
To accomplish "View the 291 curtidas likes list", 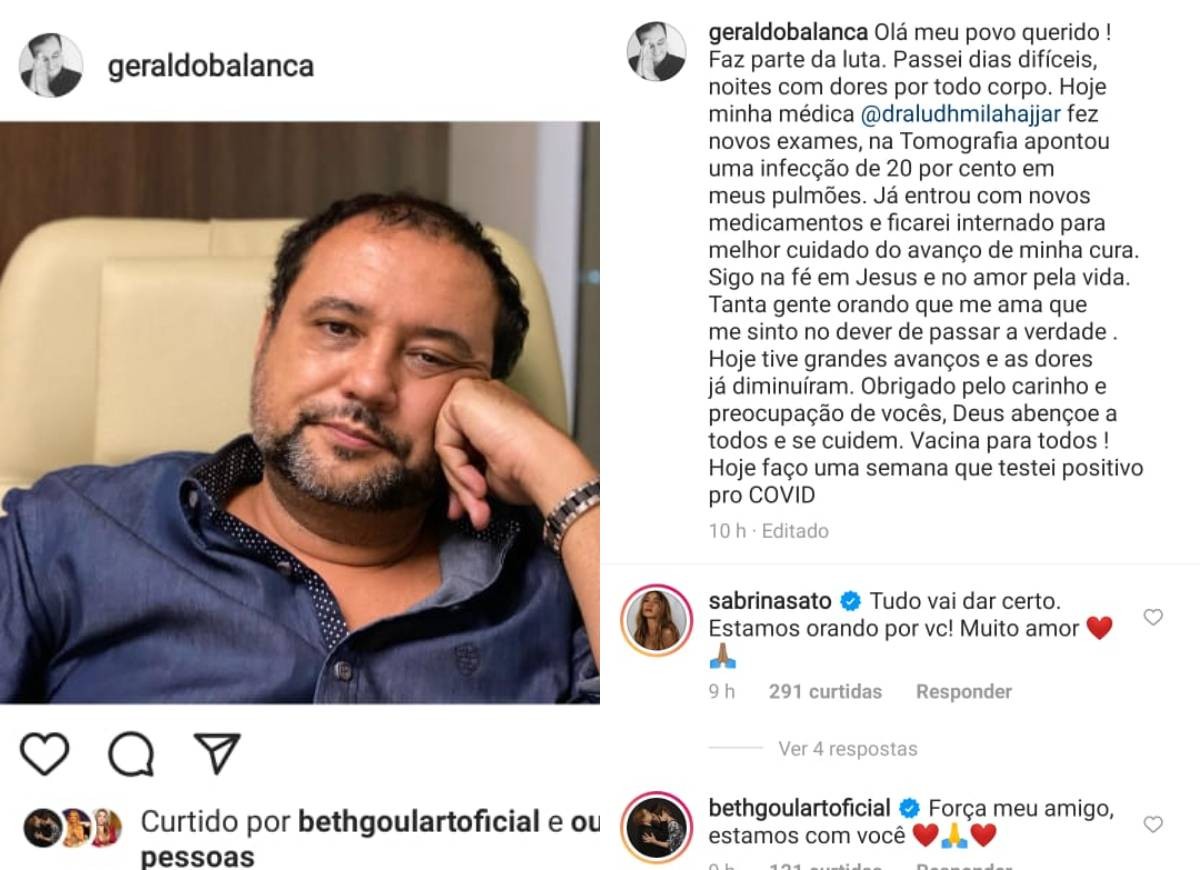I will point(826,691).
